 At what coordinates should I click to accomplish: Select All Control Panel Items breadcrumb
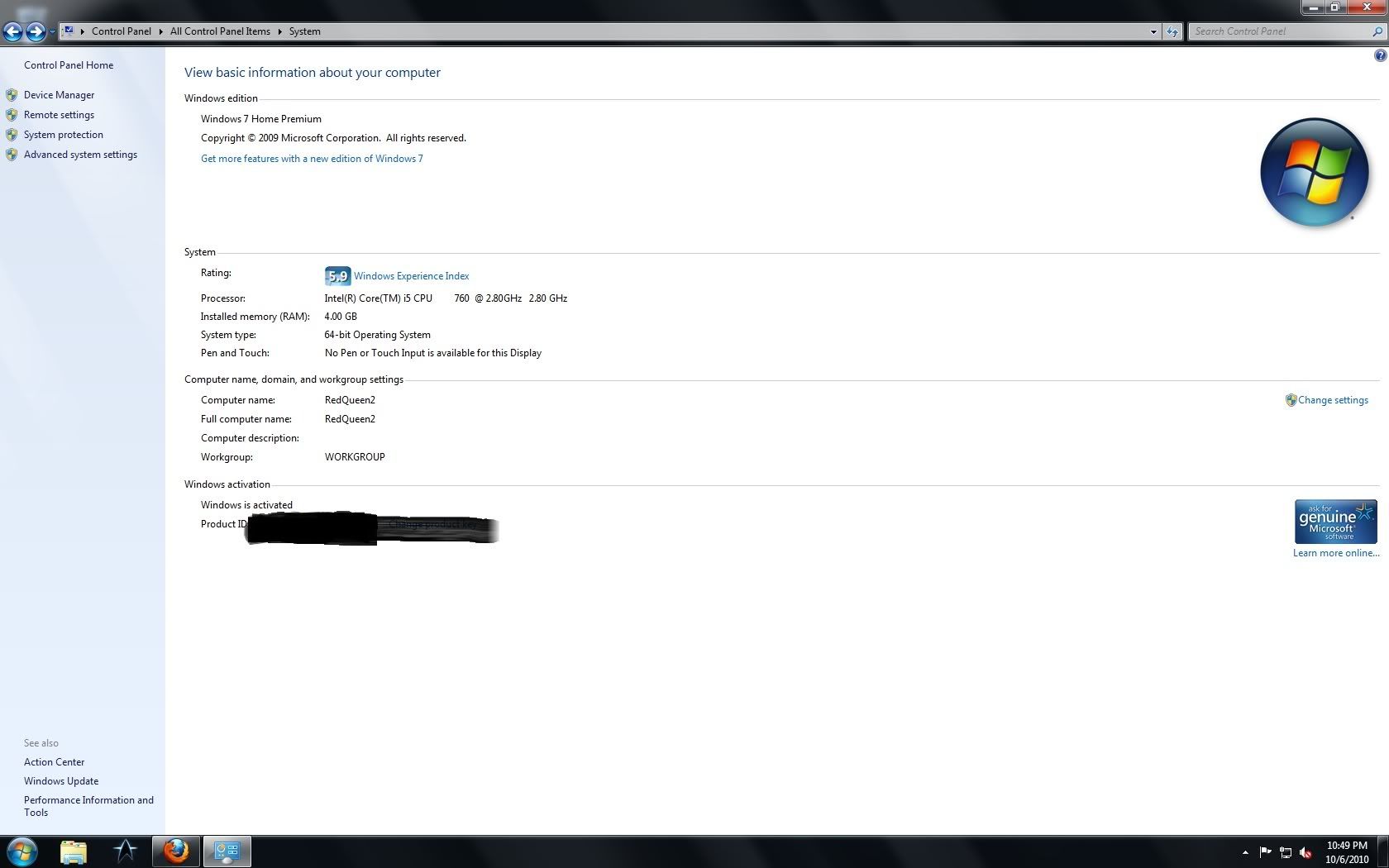[220, 31]
